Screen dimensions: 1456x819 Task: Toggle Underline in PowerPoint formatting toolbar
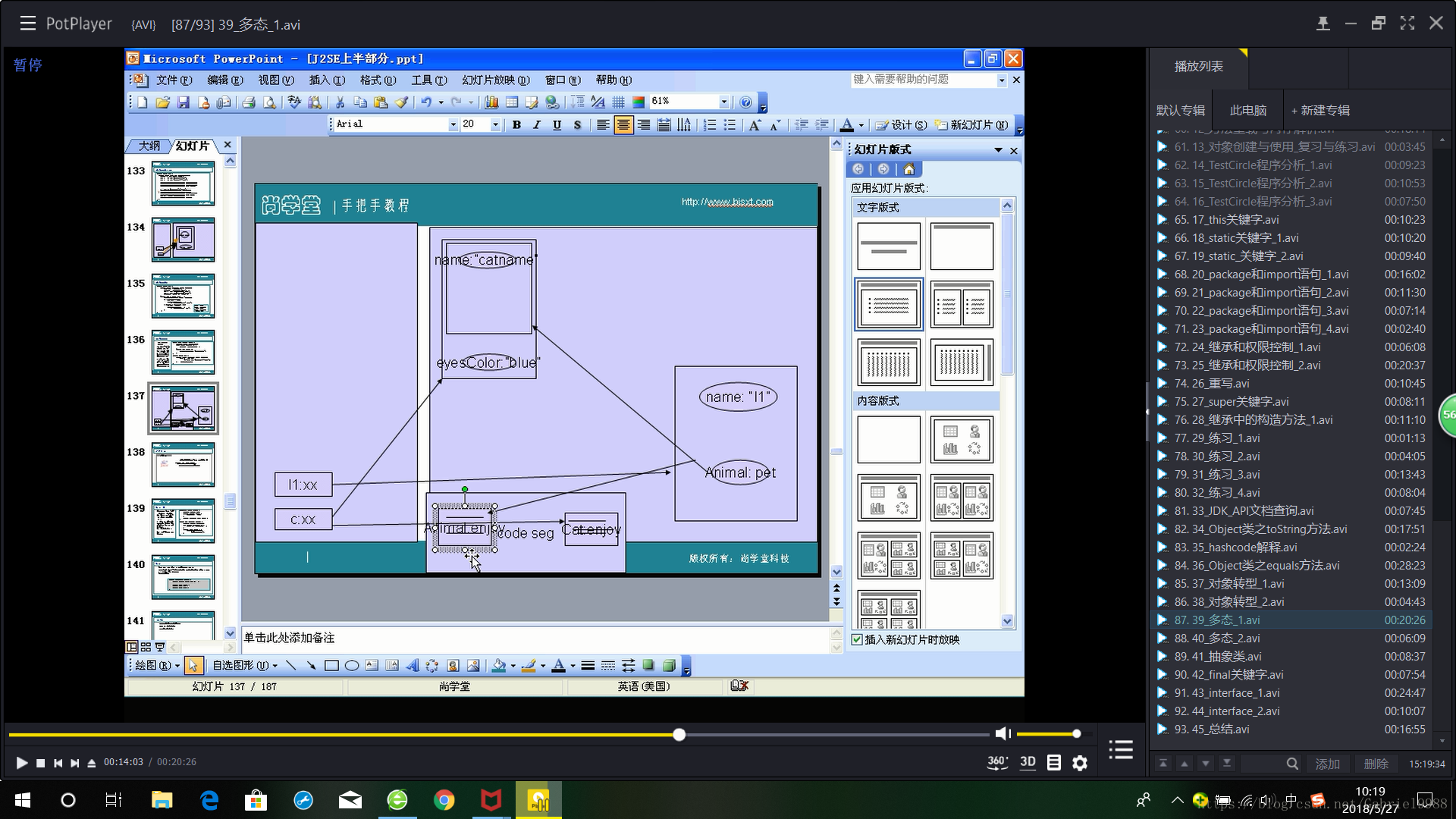pyautogui.click(x=557, y=124)
